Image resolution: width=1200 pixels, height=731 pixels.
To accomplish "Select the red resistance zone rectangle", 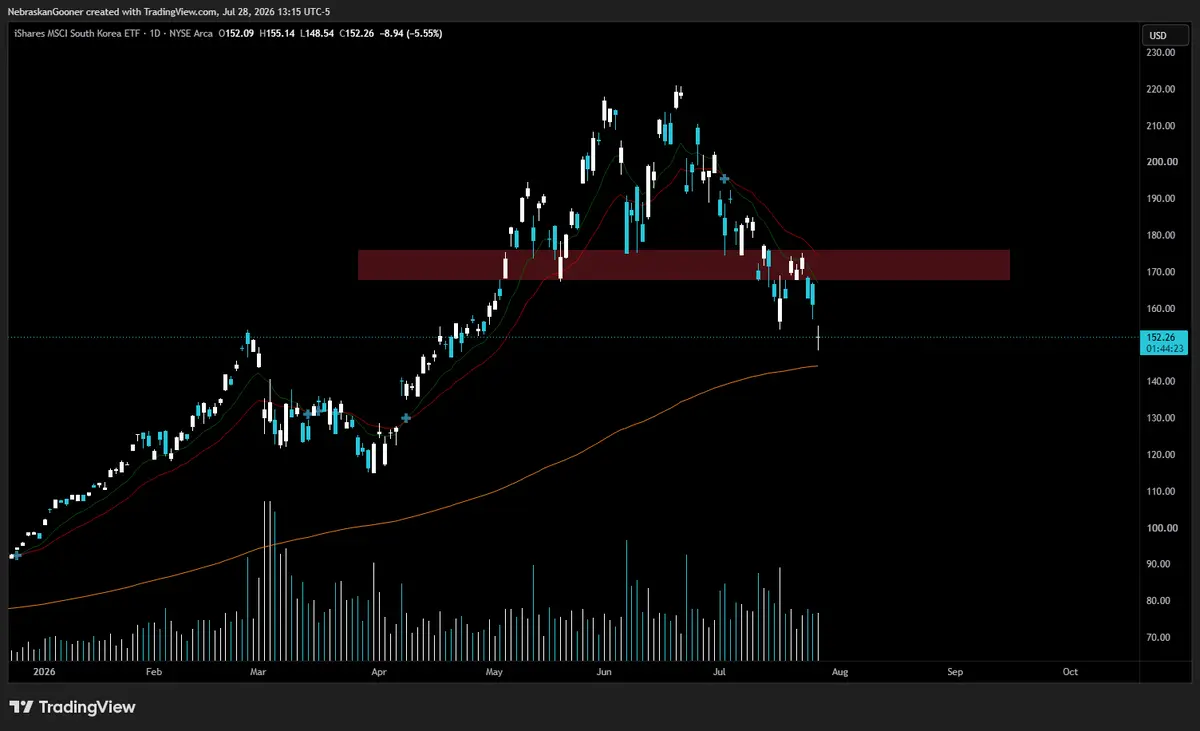I will tap(683, 264).
